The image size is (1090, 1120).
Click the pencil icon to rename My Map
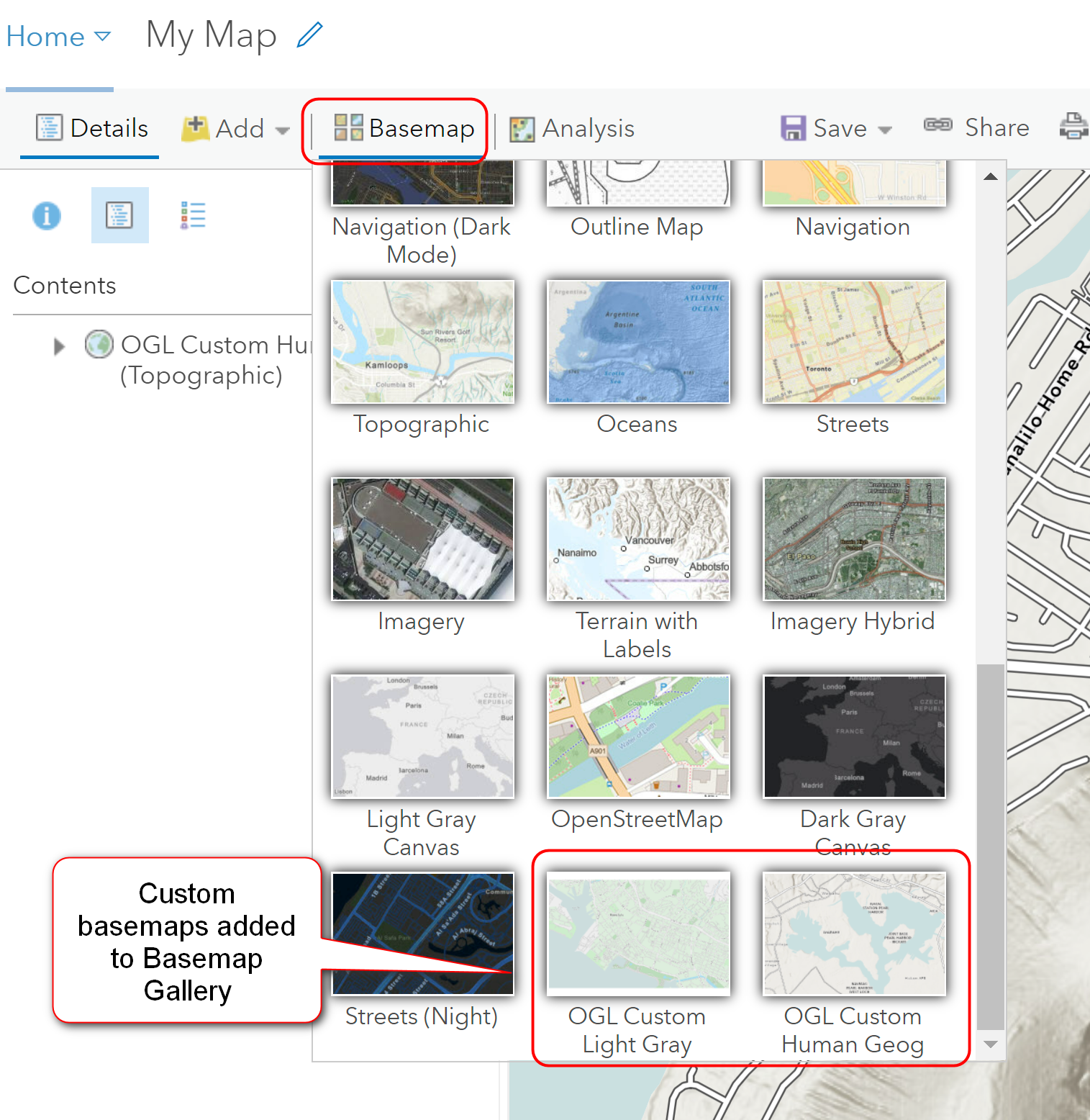pyautogui.click(x=309, y=35)
